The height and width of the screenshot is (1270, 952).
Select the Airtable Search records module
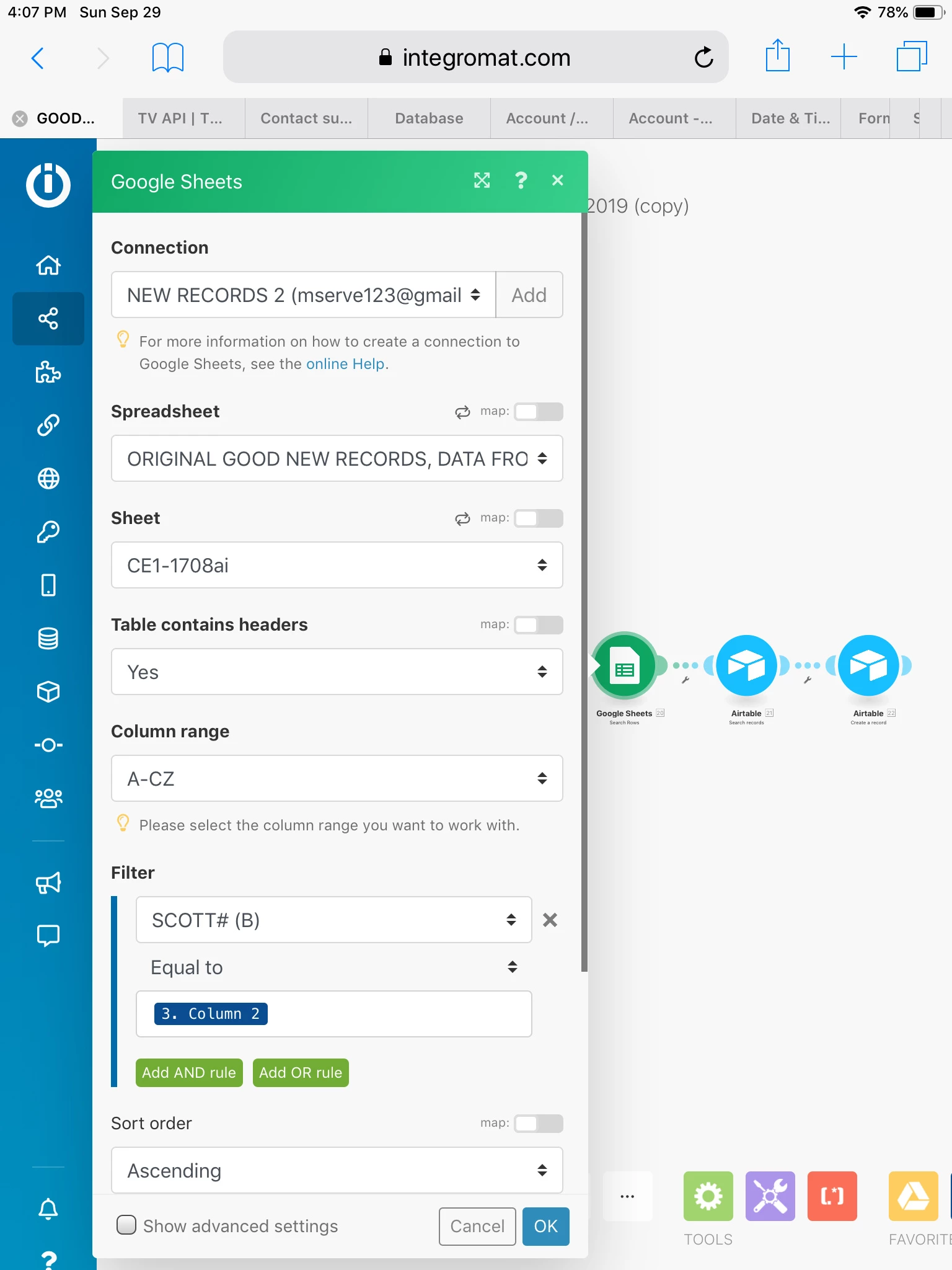pyautogui.click(x=746, y=666)
